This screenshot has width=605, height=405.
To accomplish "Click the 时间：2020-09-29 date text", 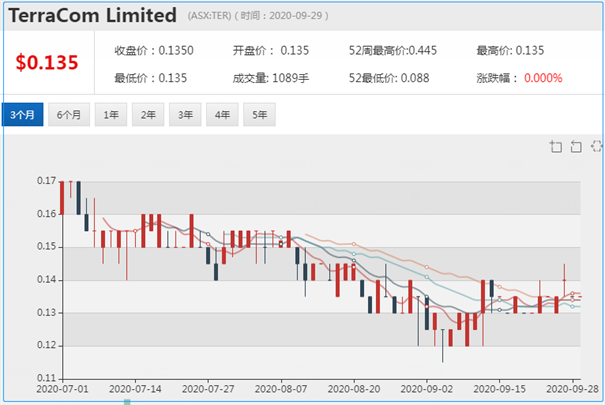I will [281, 16].
